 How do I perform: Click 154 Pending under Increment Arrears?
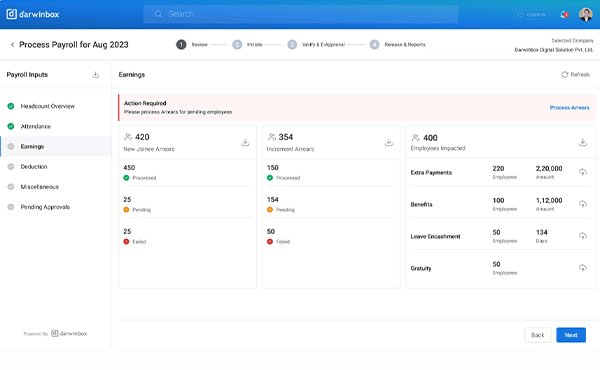(x=281, y=204)
